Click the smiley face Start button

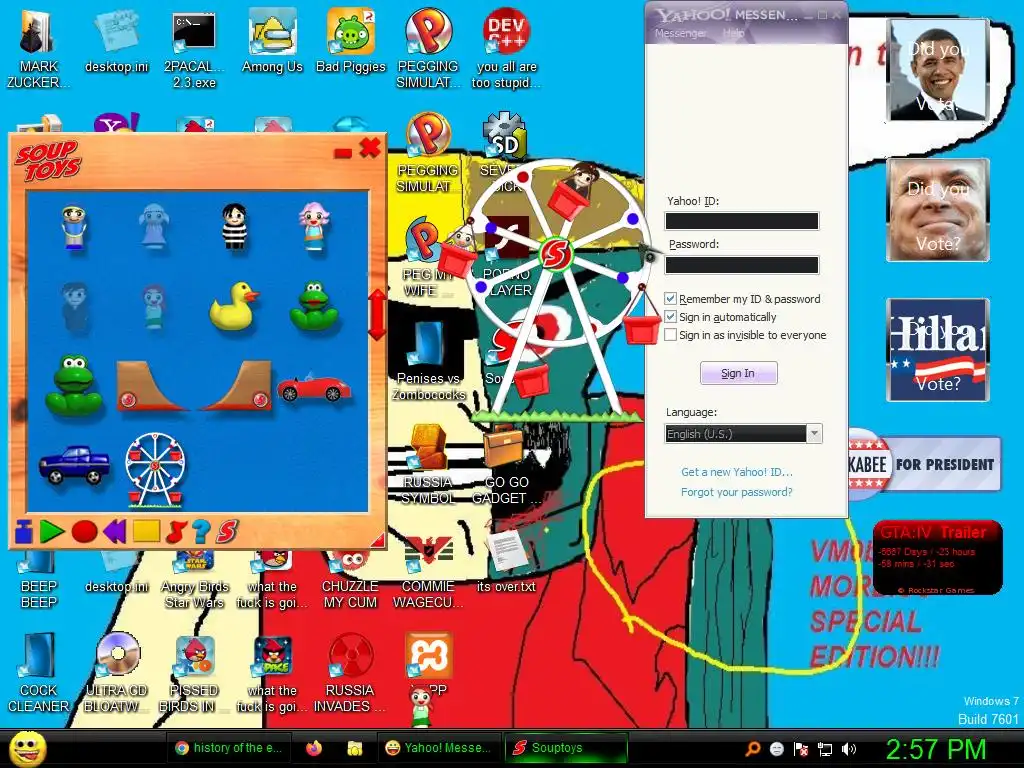click(27, 748)
